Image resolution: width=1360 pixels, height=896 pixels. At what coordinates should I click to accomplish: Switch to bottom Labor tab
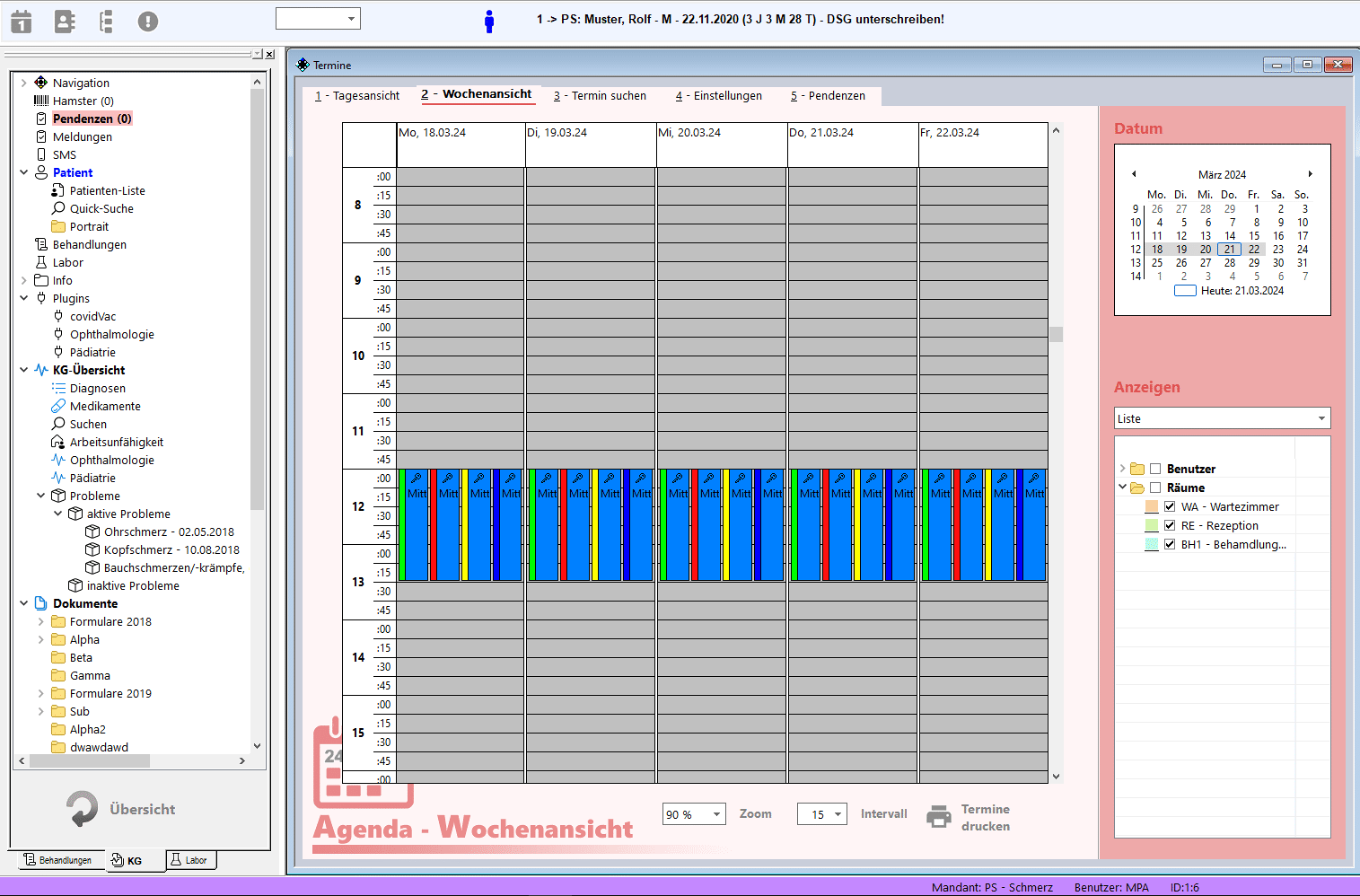tap(189, 860)
